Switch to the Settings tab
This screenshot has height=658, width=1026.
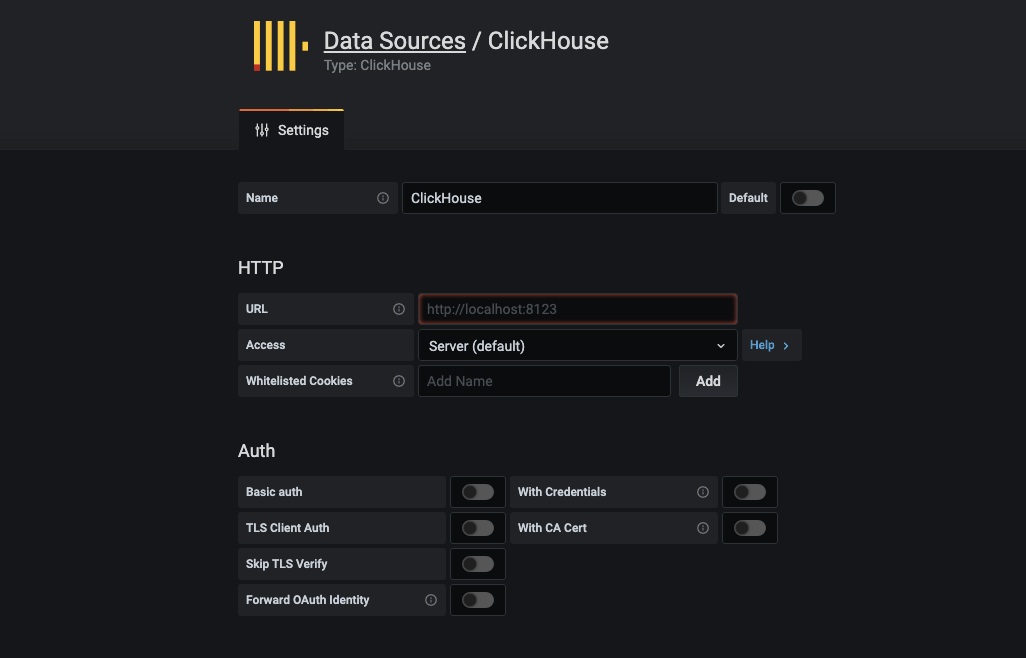coord(291,130)
